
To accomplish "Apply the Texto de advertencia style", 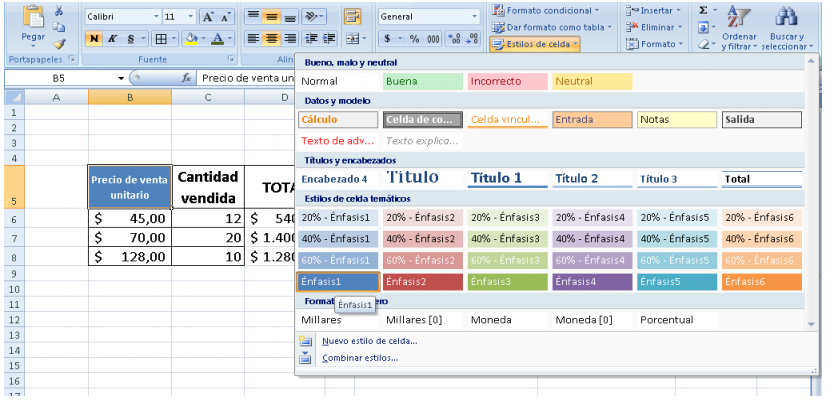I will click(338, 141).
